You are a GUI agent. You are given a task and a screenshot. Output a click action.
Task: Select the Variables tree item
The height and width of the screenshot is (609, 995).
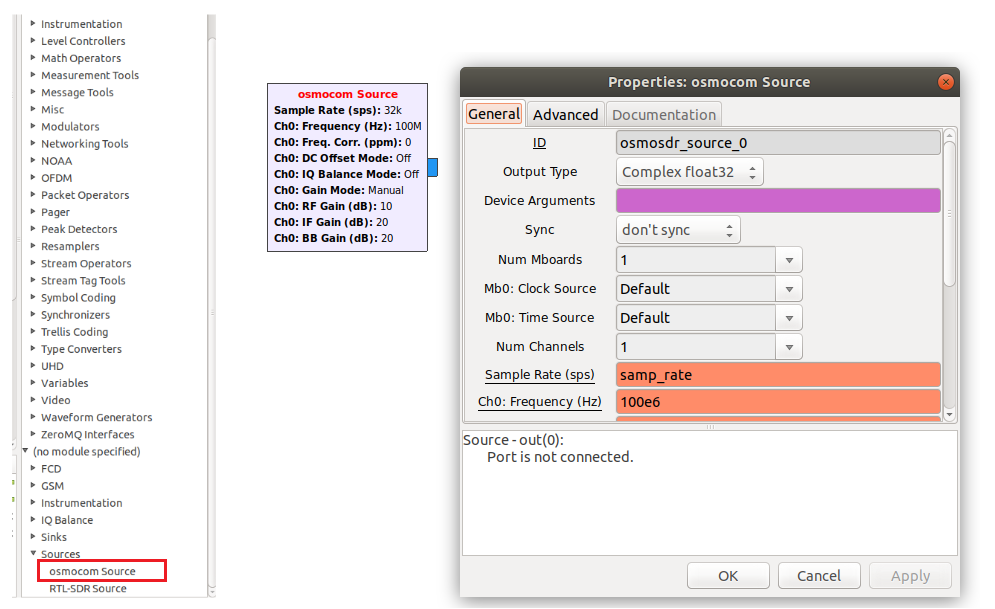[x=65, y=383]
